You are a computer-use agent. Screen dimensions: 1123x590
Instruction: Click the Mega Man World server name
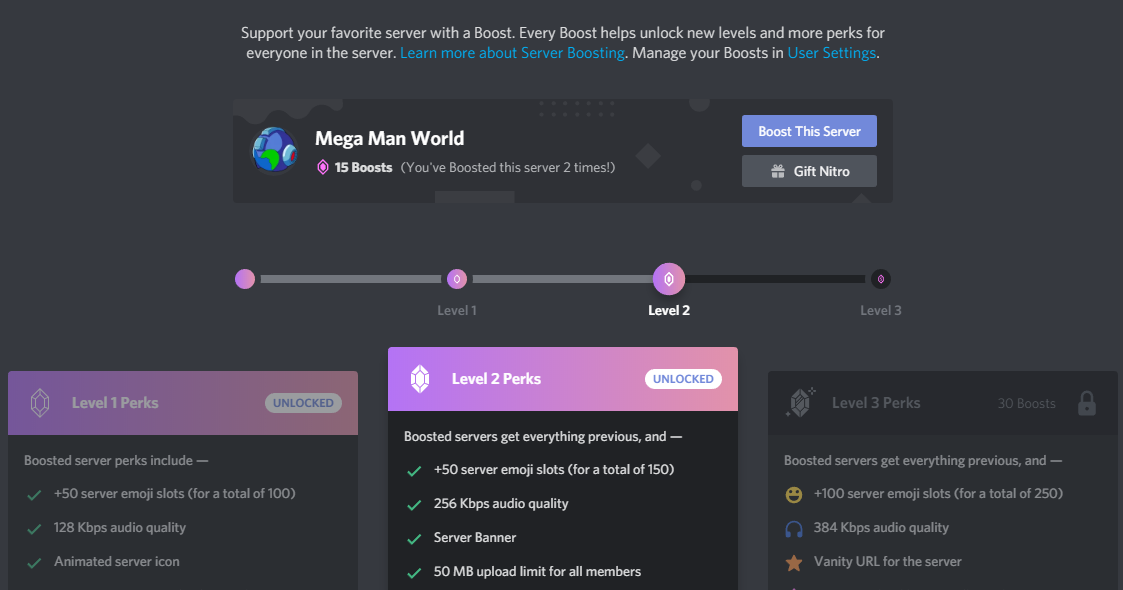pos(390,138)
